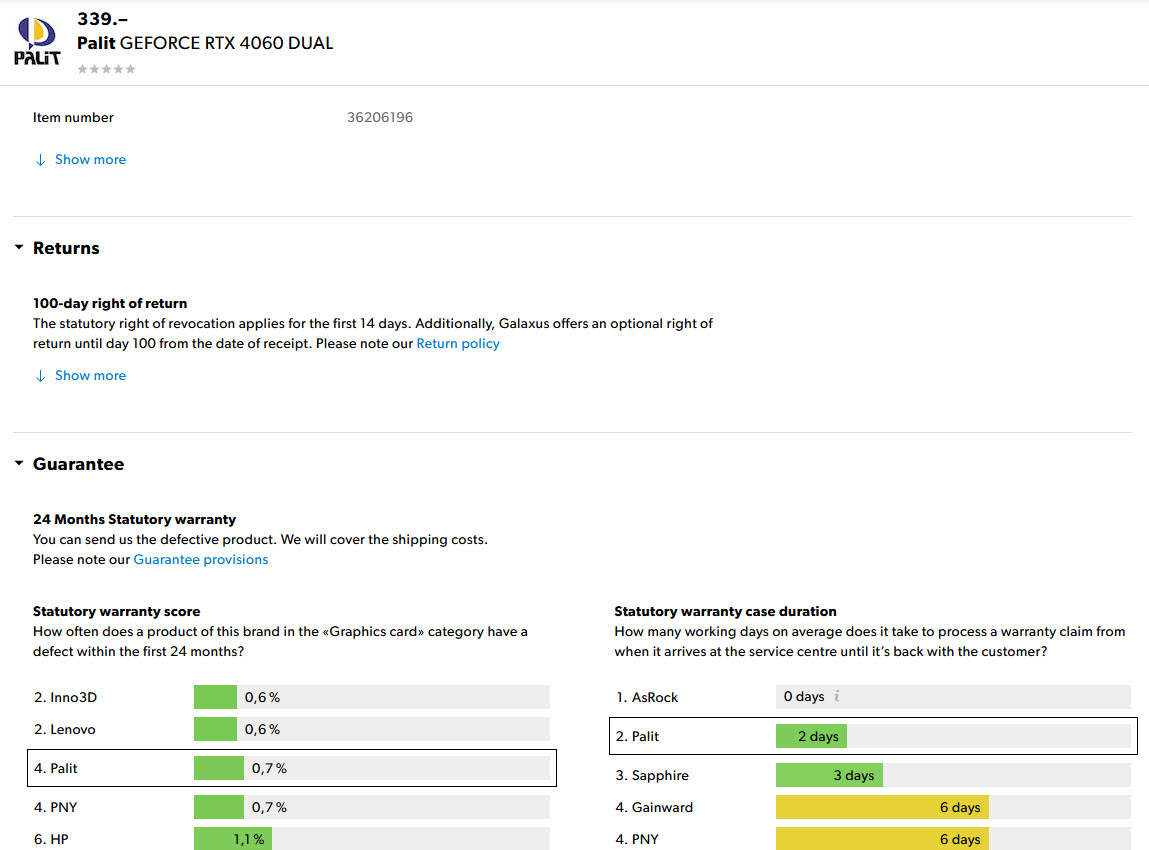
Task: Click the '2. Inno3D' brand row label
Action: [x=65, y=698]
